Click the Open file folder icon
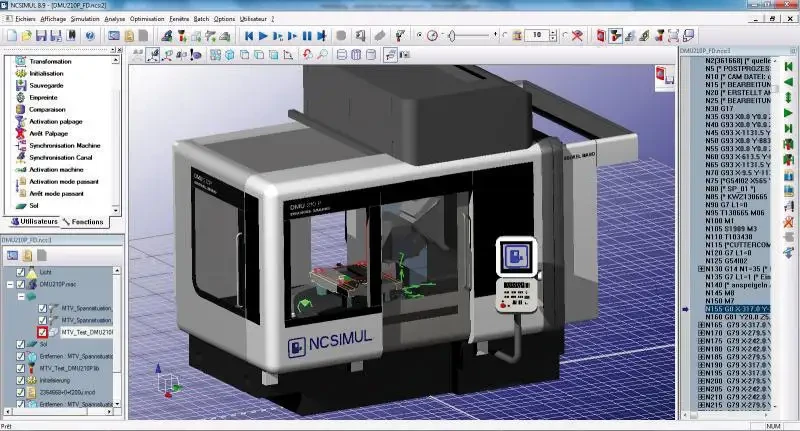 pyautogui.click(x=27, y=36)
